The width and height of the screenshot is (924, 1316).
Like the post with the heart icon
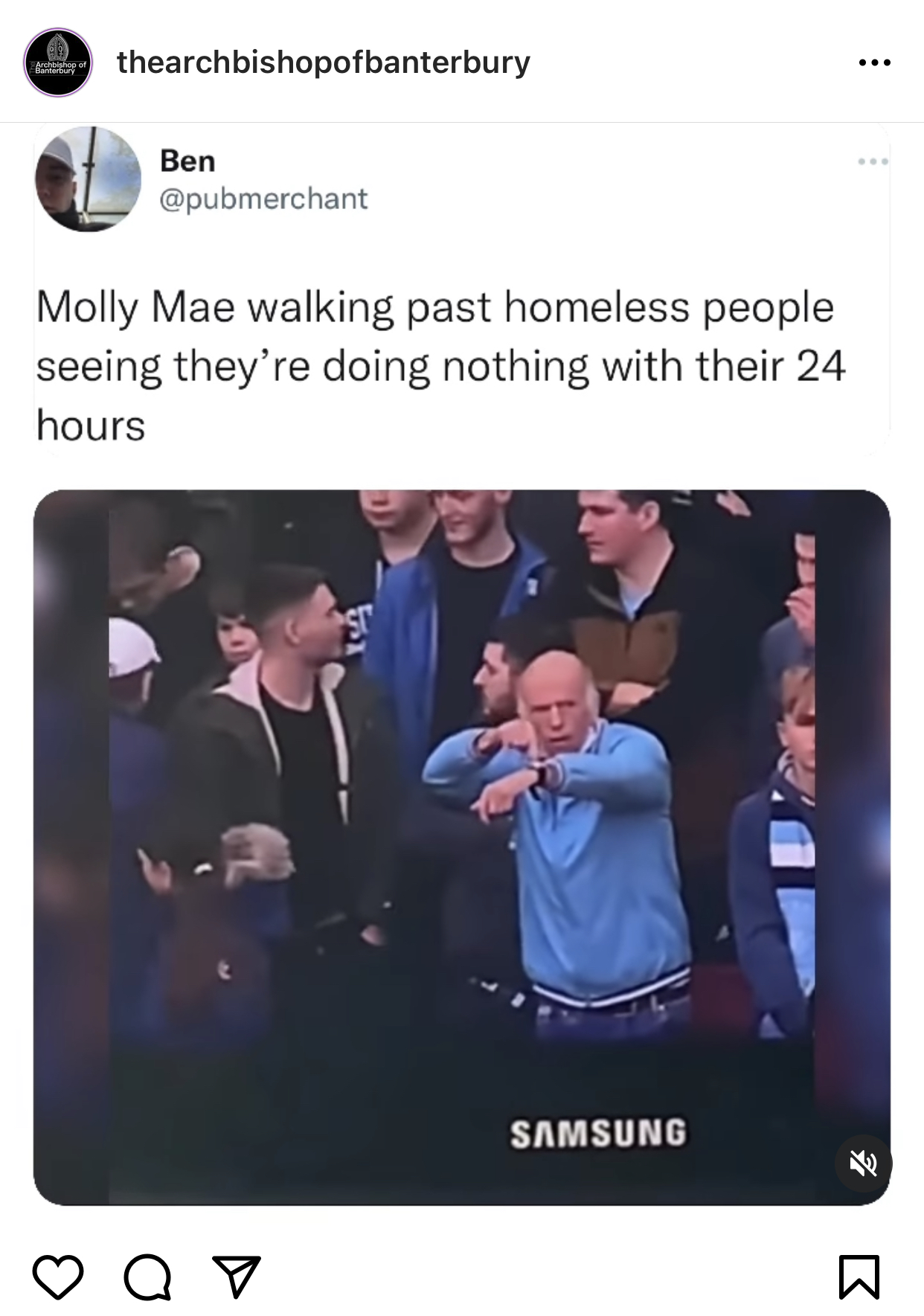point(58,1277)
